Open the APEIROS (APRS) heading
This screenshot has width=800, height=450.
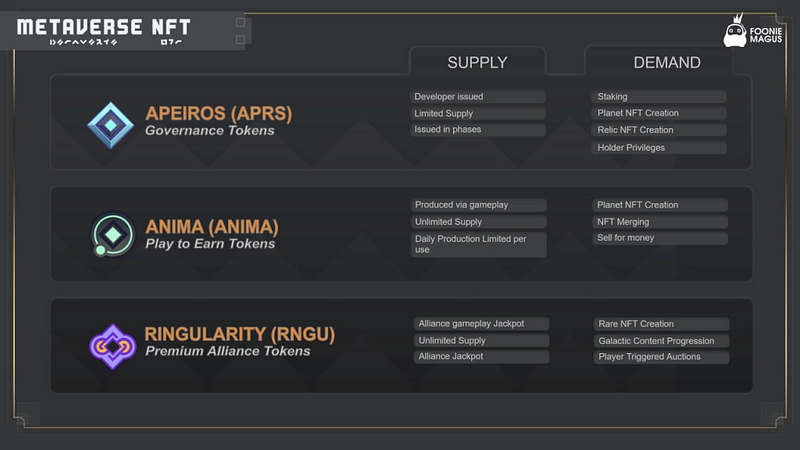coord(218,113)
